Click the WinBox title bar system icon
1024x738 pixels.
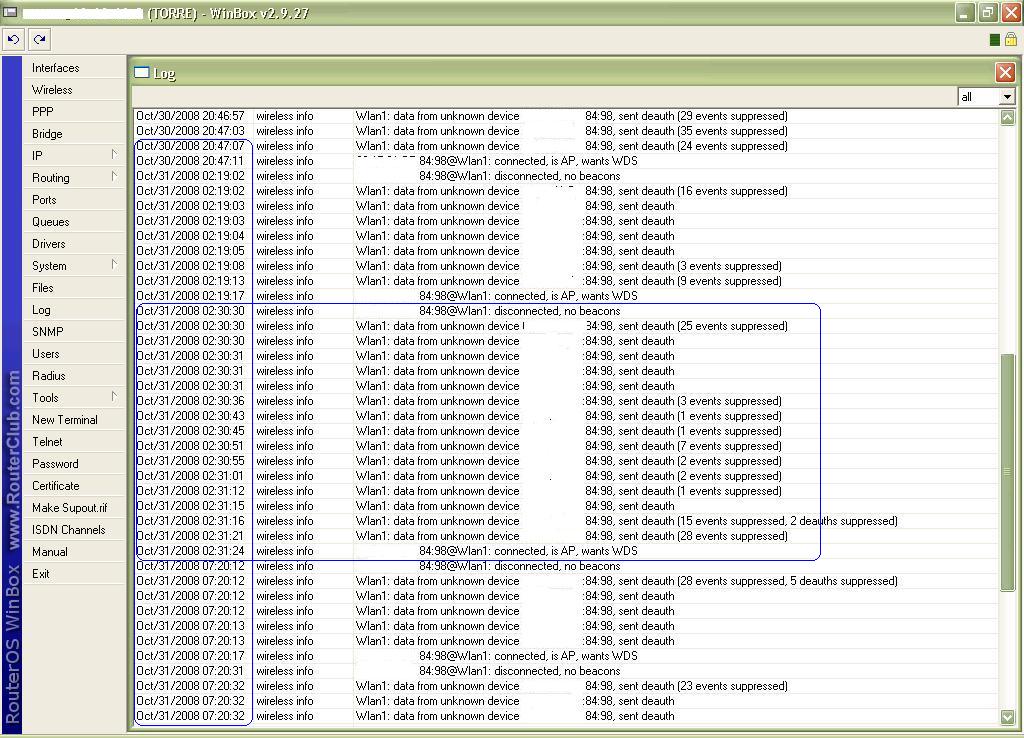(10, 12)
